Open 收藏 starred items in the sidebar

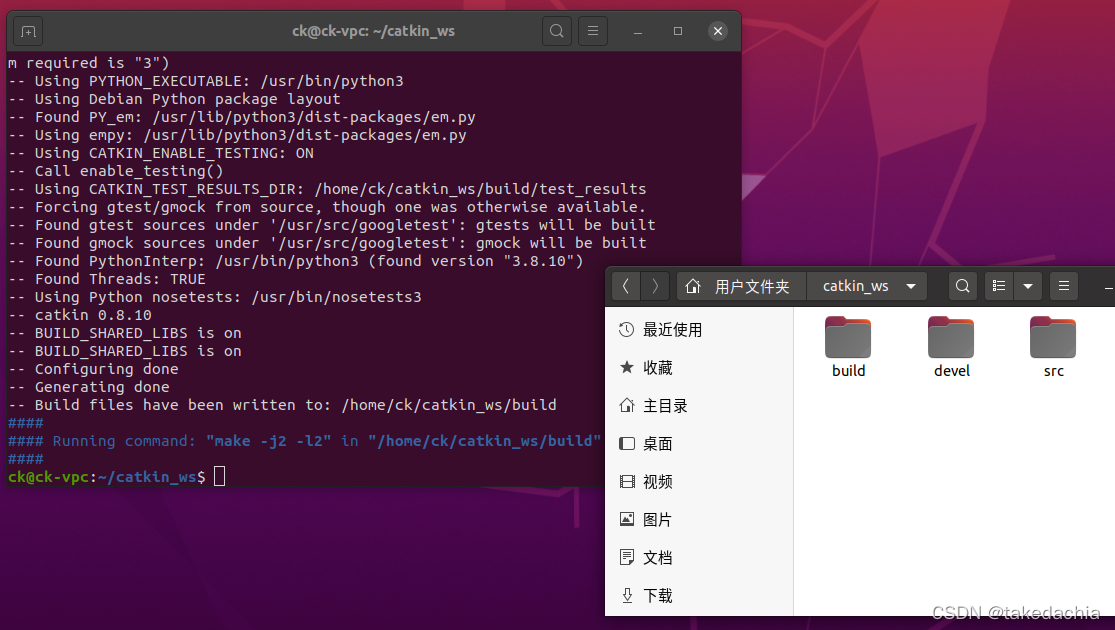(658, 368)
